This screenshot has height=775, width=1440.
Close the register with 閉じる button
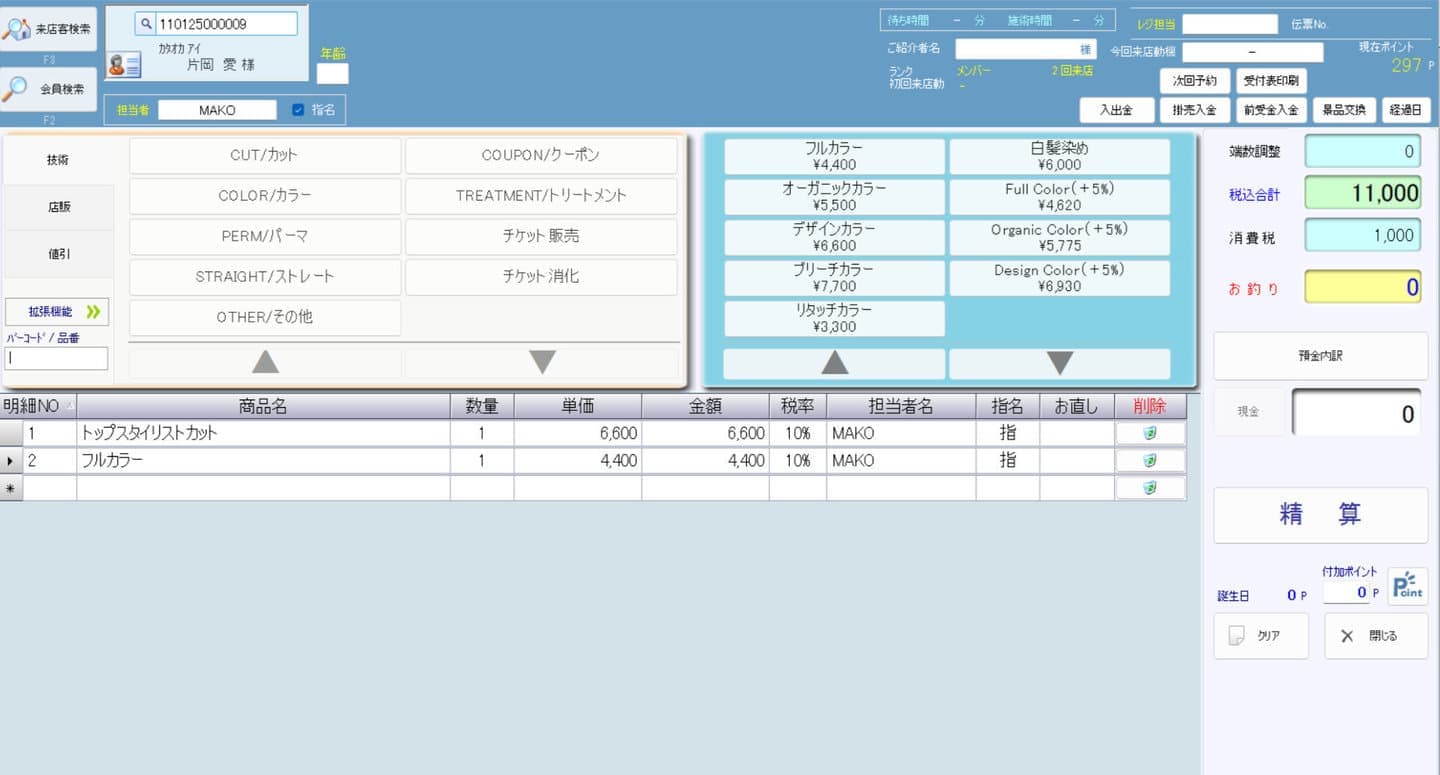point(1375,636)
